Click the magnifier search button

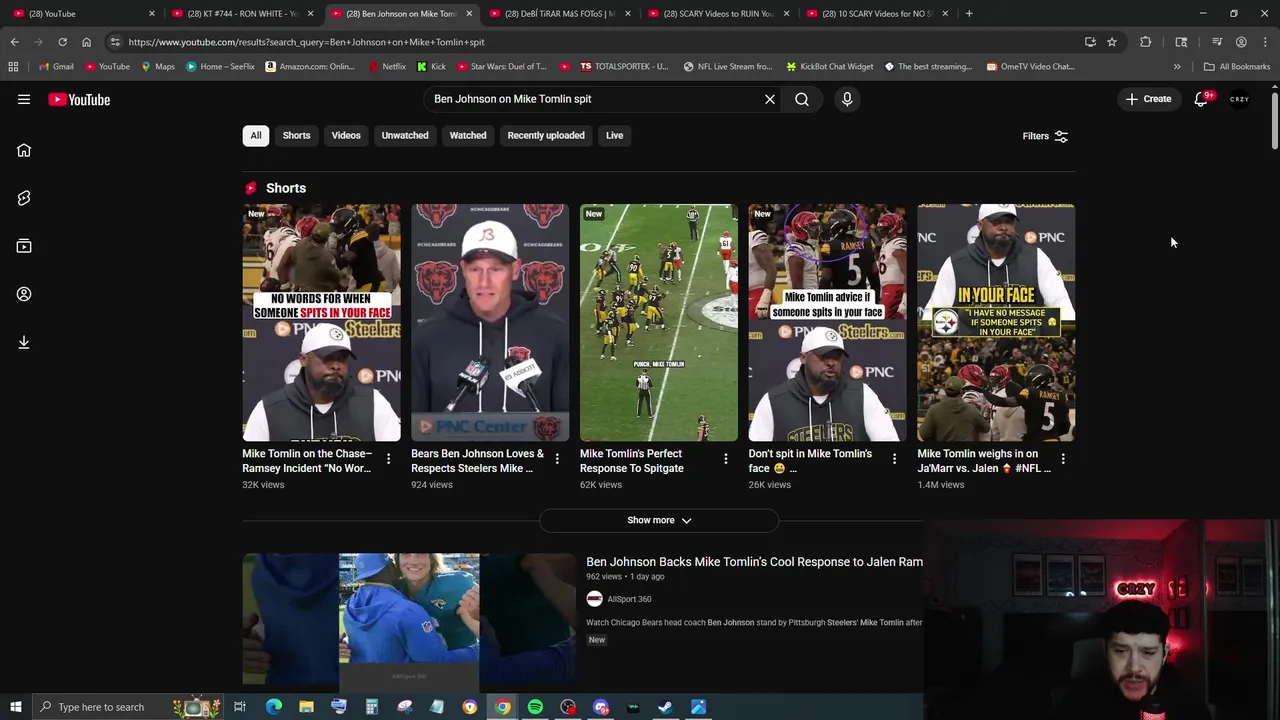[802, 99]
